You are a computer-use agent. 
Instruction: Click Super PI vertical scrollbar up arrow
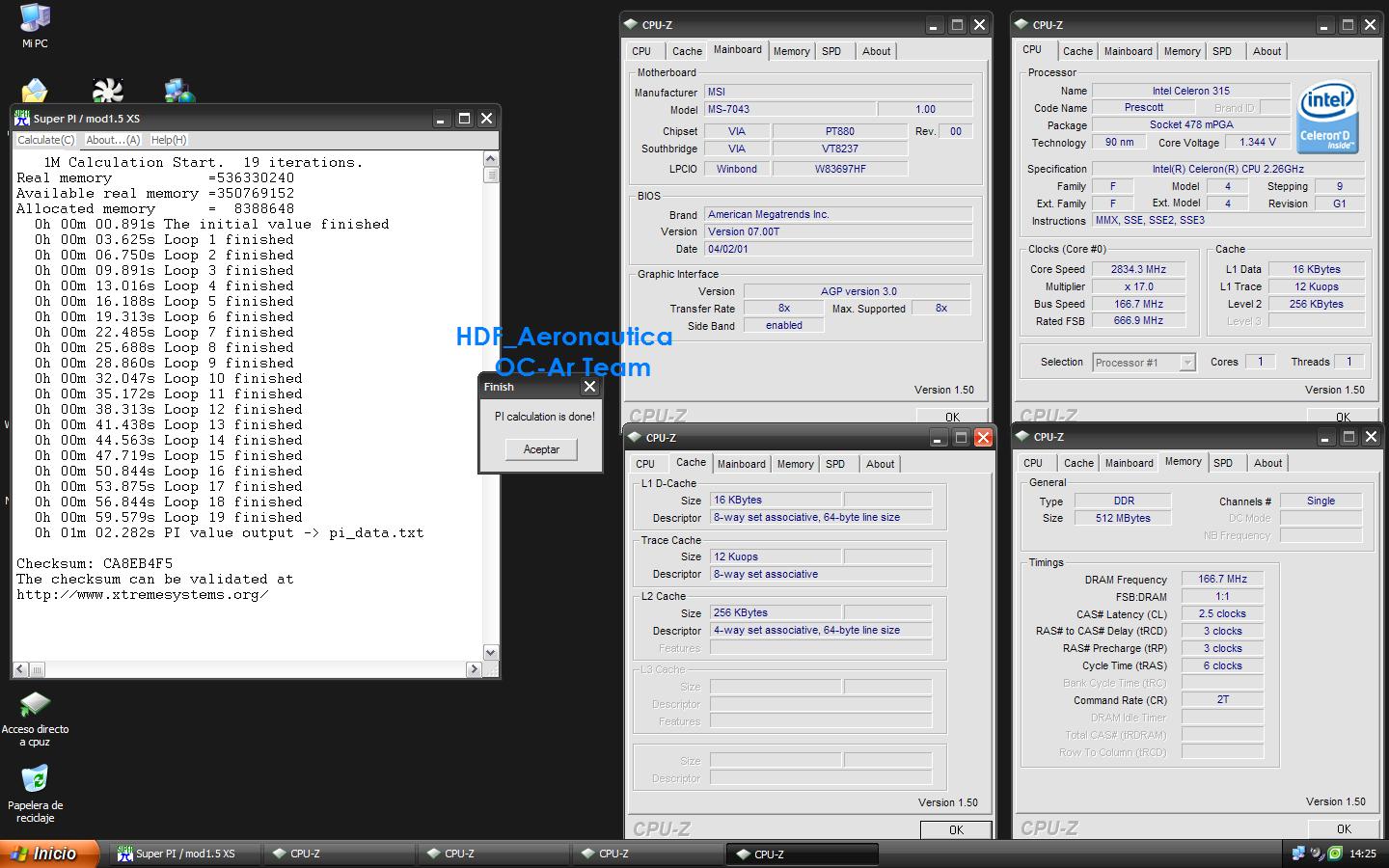click(490, 159)
